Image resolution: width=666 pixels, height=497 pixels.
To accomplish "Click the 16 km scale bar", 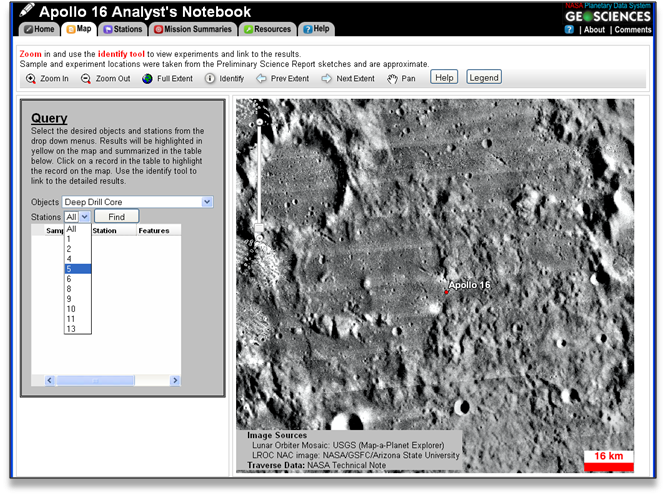I will [609, 461].
